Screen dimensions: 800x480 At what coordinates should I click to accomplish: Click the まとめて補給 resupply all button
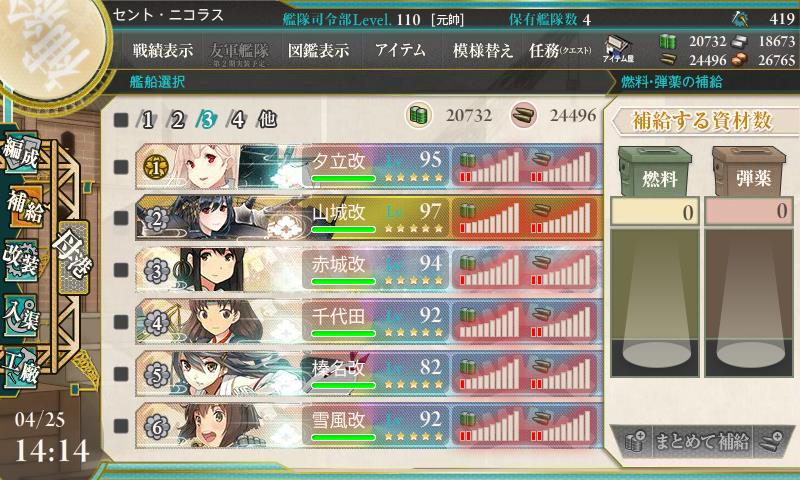pyautogui.click(x=702, y=441)
